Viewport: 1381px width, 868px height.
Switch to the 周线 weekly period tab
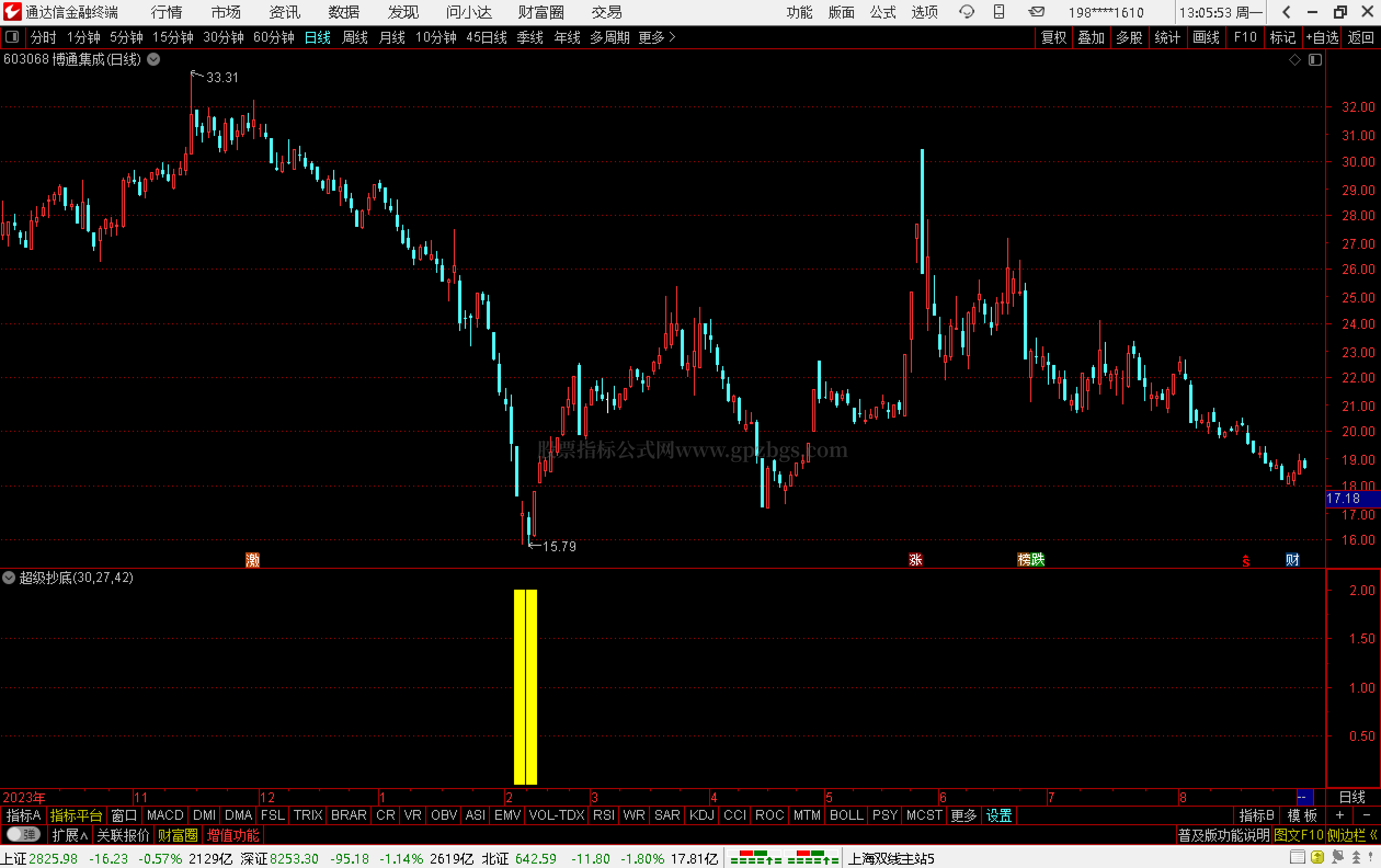click(355, 37)
